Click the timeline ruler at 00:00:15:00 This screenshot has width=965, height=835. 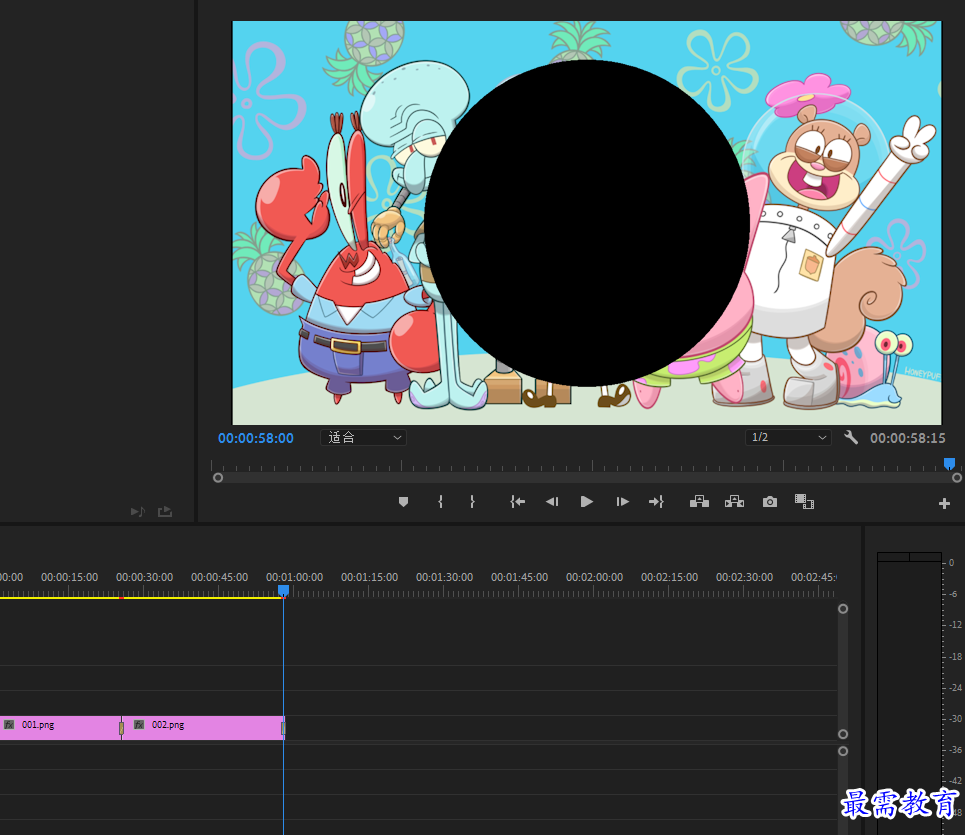70,577
